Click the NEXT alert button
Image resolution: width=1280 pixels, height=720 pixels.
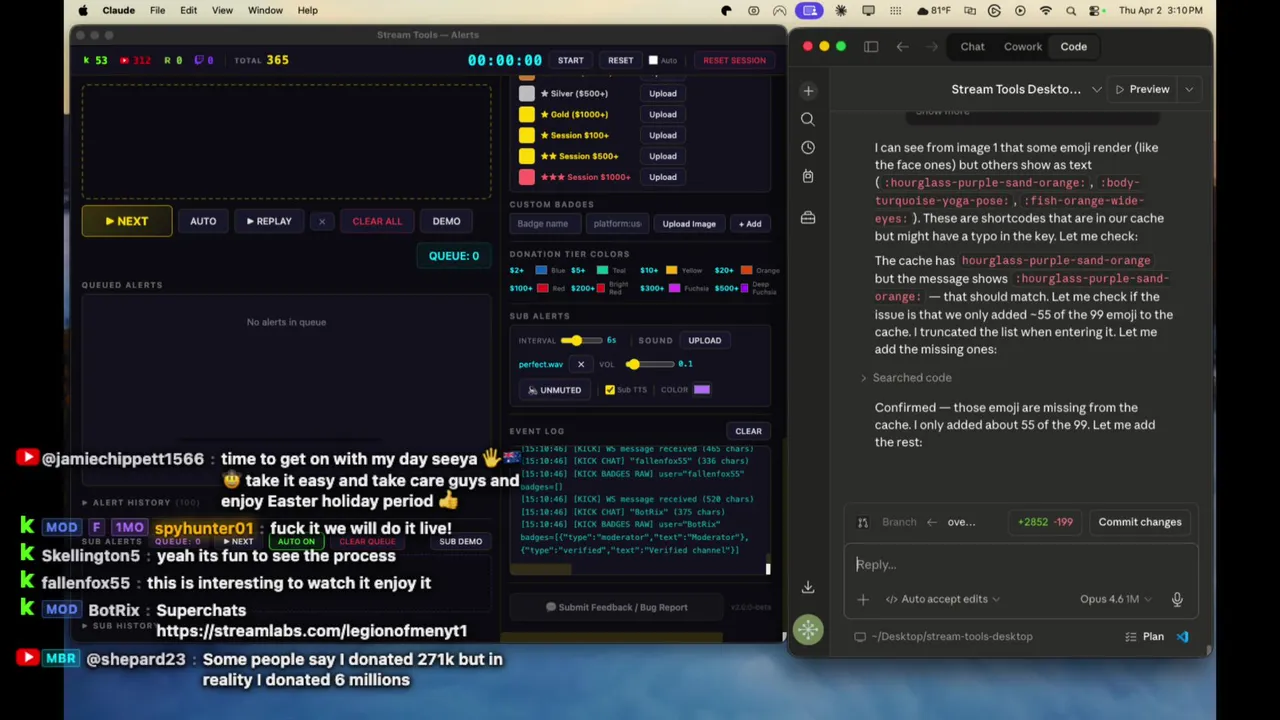click(126, 222)
